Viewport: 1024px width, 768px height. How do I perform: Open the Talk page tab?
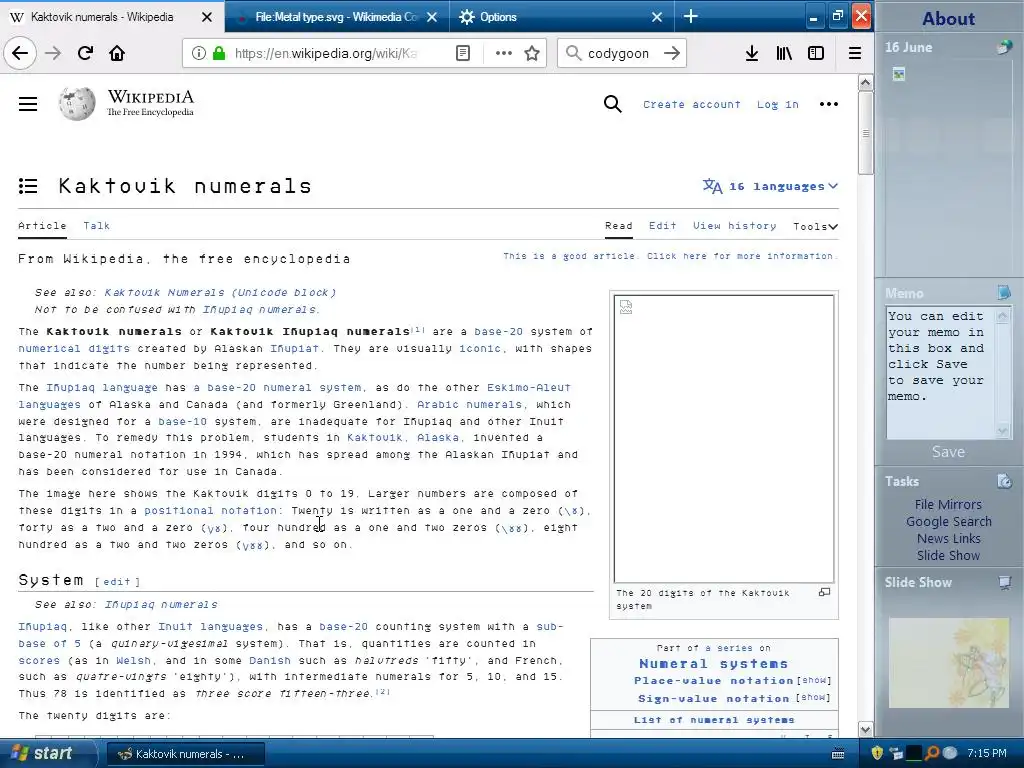point(96,225)
